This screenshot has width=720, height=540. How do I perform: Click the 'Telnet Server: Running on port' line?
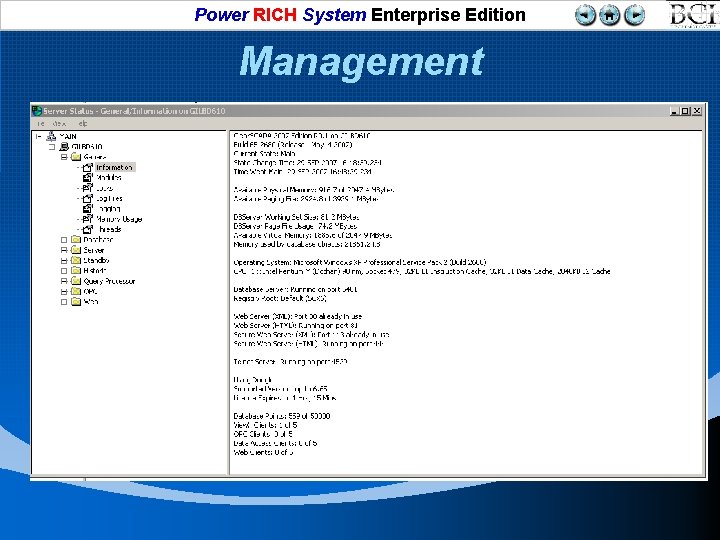coord(290,362)
